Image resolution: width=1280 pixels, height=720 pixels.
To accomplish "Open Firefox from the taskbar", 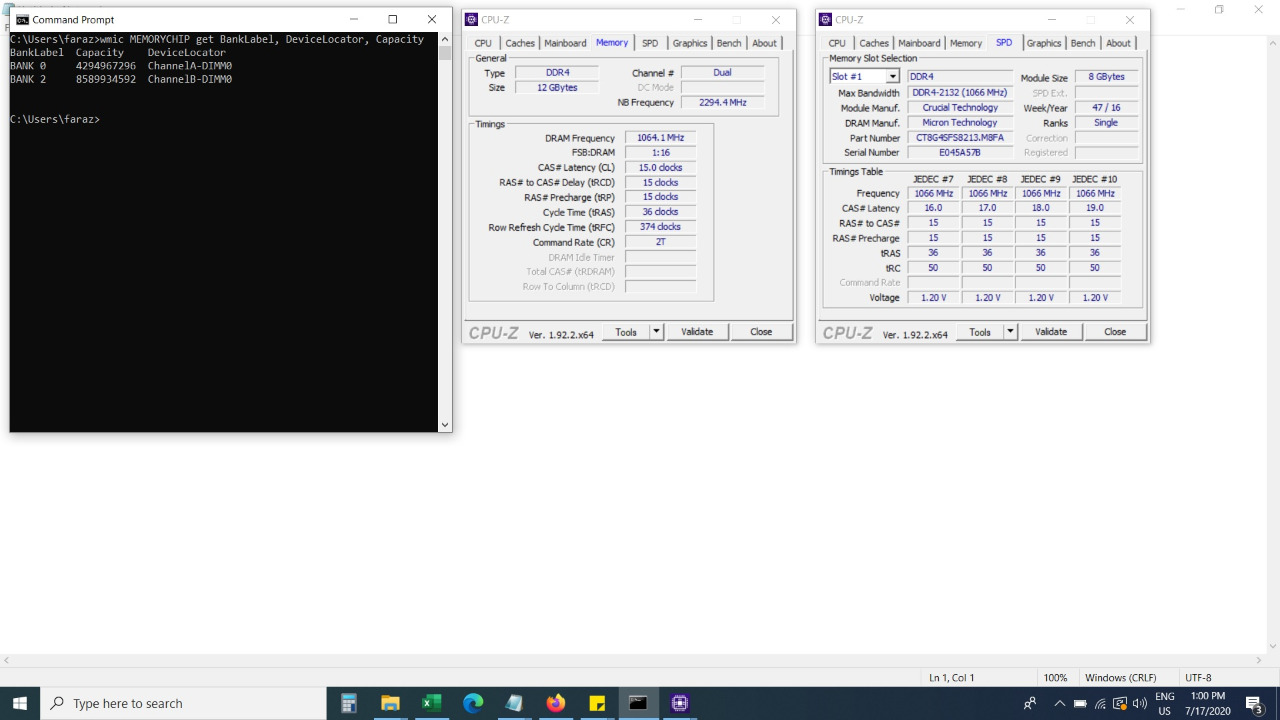I will click(x=555, y=703).
